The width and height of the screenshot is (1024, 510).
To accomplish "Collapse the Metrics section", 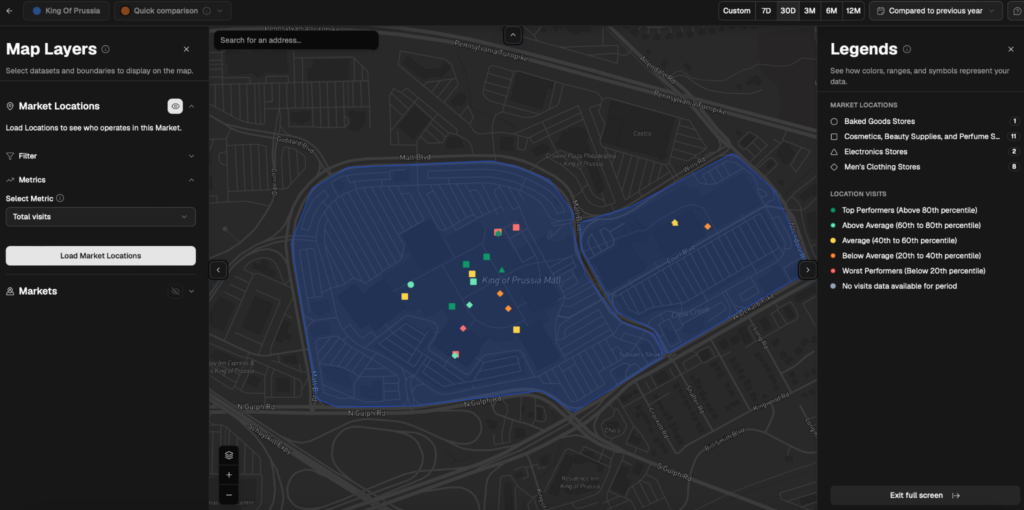I will (191, 180).
